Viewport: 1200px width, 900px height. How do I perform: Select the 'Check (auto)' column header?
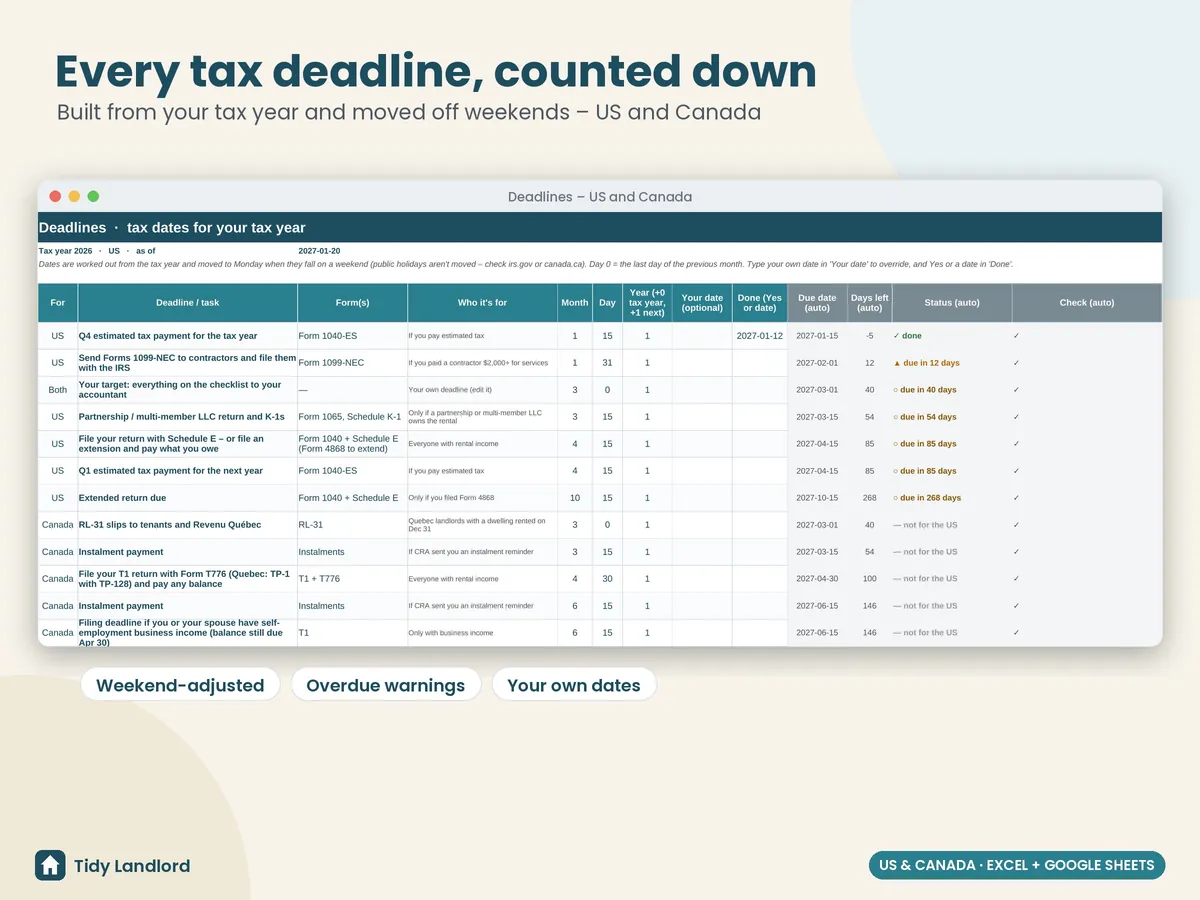1087,303
